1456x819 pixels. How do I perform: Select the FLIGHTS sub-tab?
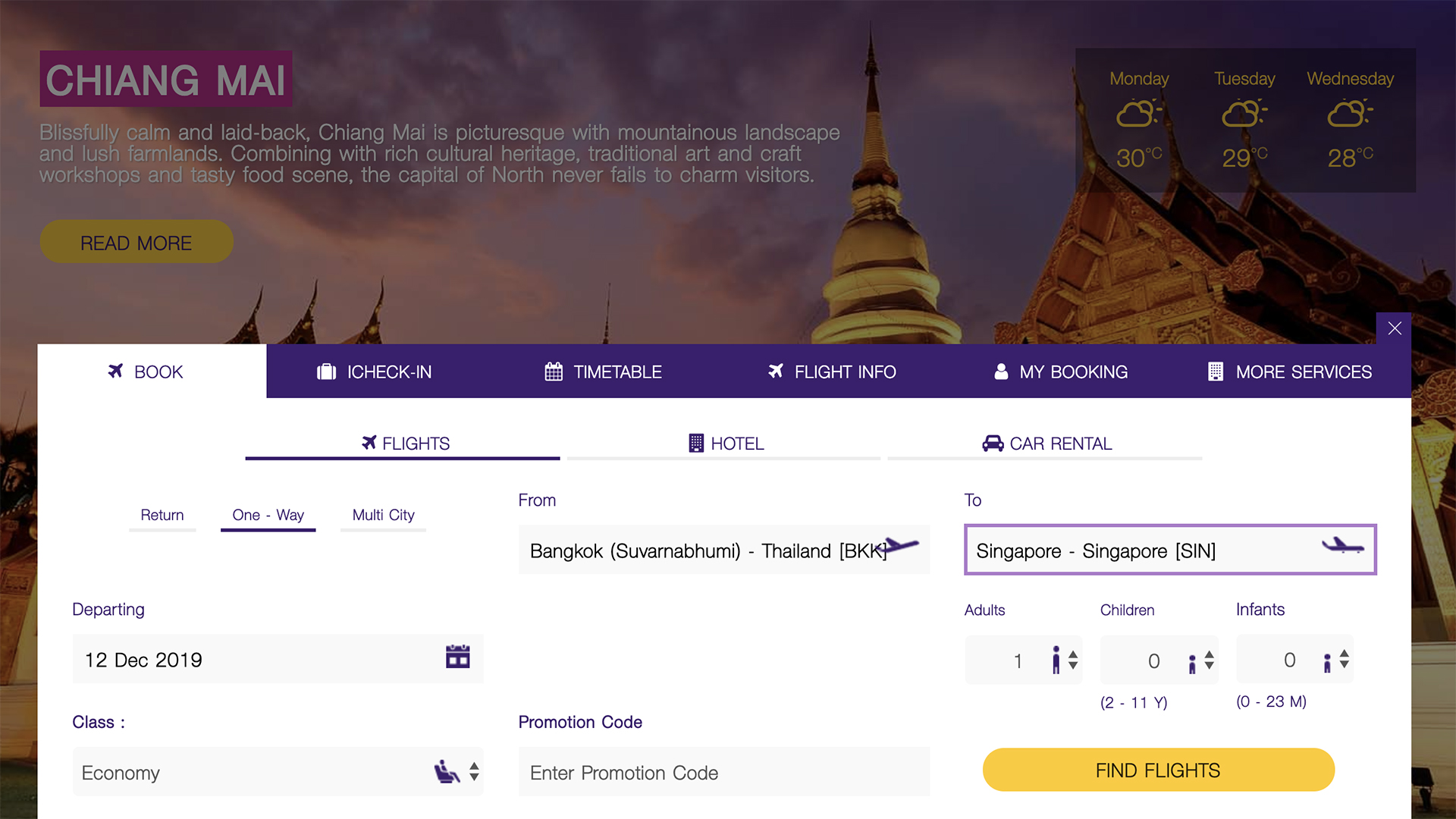[403, 444]
